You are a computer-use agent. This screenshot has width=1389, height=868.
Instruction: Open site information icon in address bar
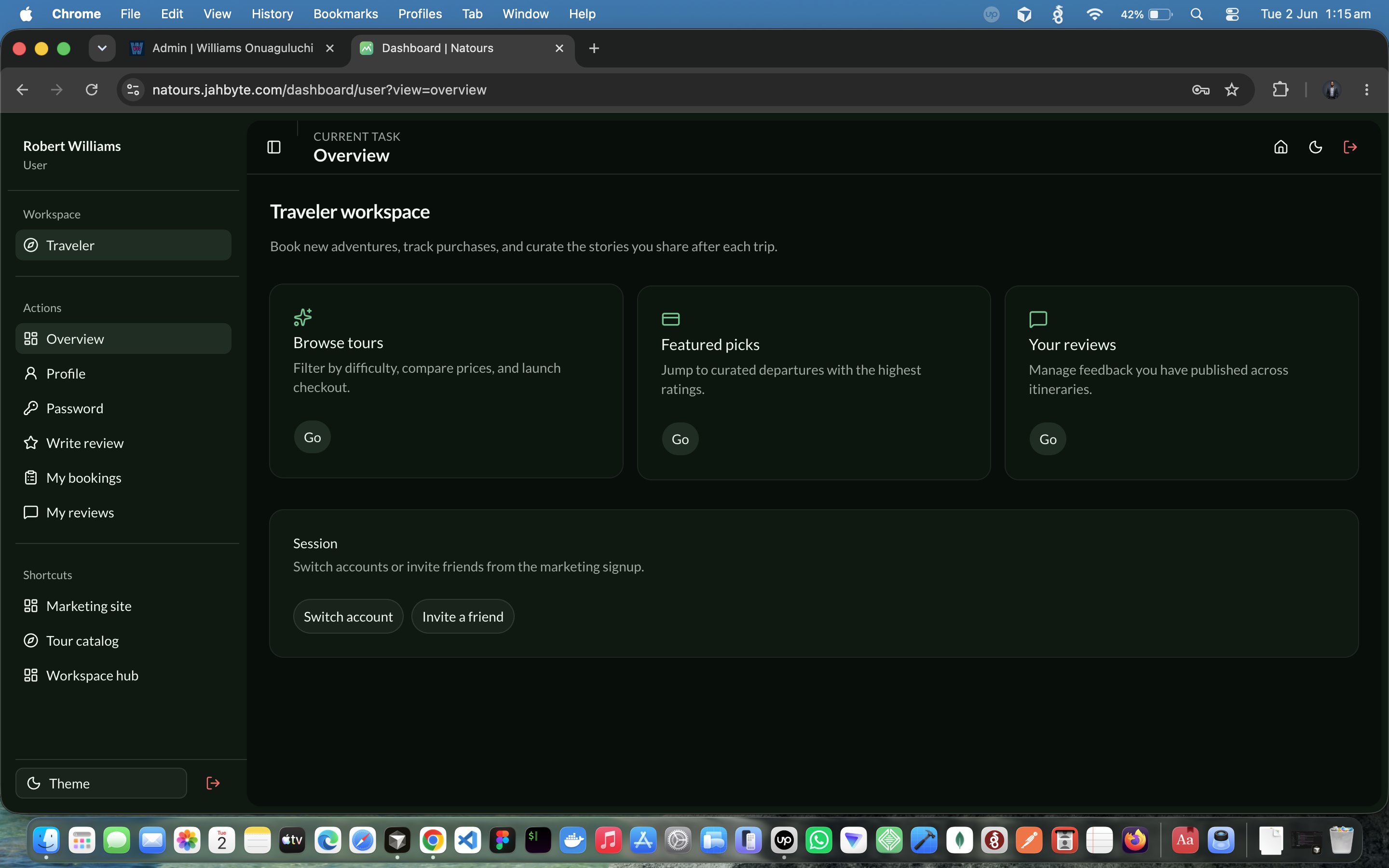tap(133, 90)
